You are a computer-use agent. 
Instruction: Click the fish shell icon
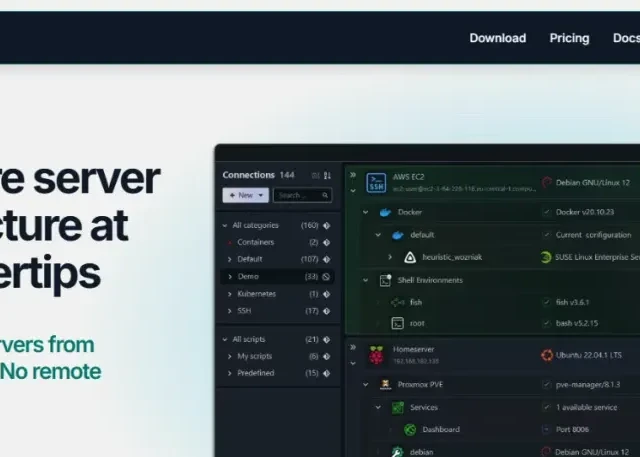398,302
